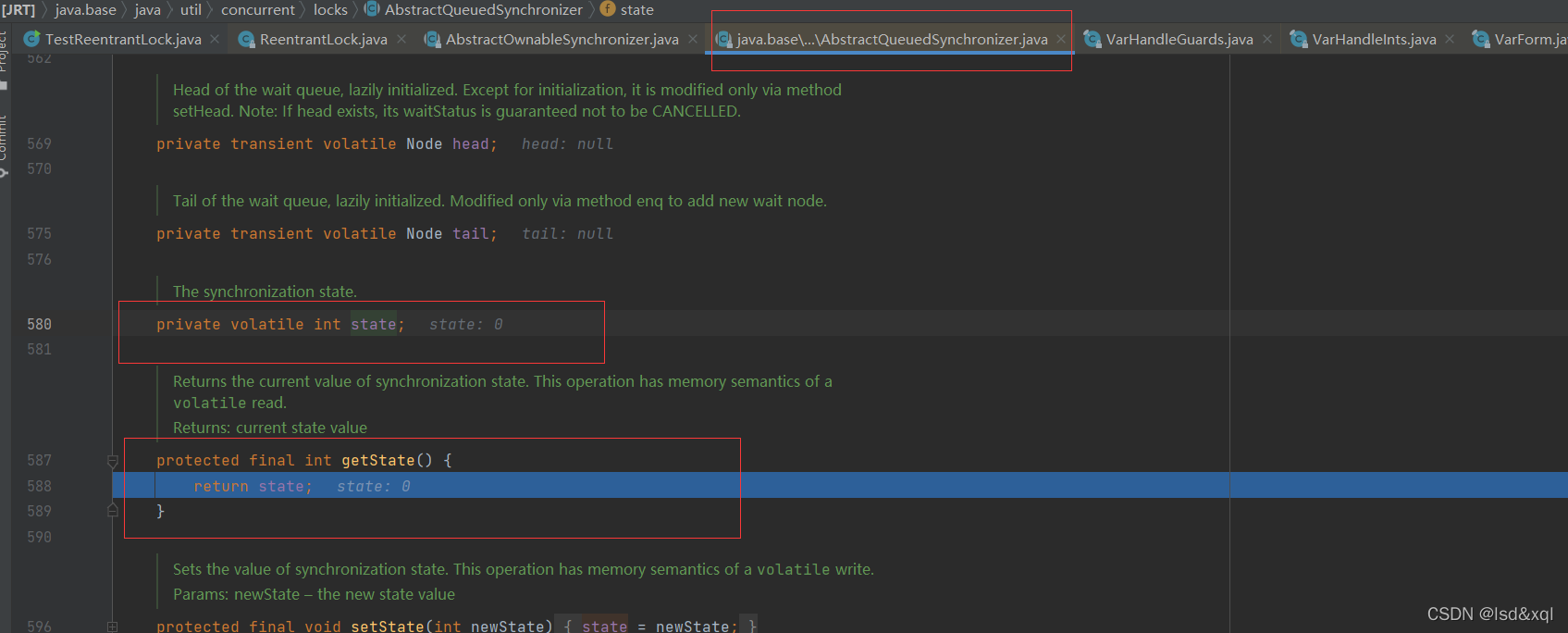1568x633 pixels.
Task: Close the VarHandleInts.java tab
Action: pyautogui.click(x=1450, y=39)
